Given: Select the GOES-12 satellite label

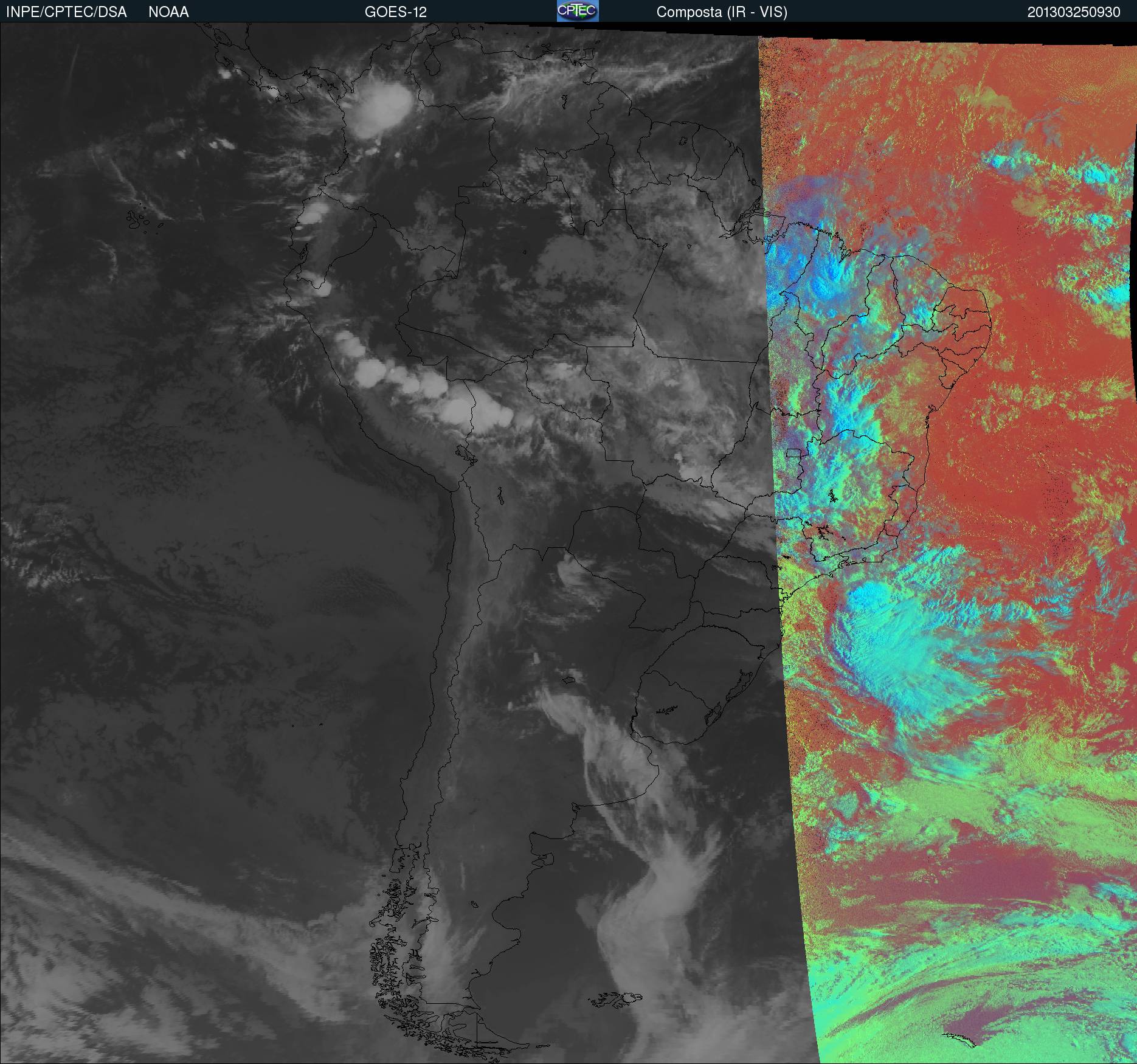Looking at the screenshot, I should click(395, 12).
